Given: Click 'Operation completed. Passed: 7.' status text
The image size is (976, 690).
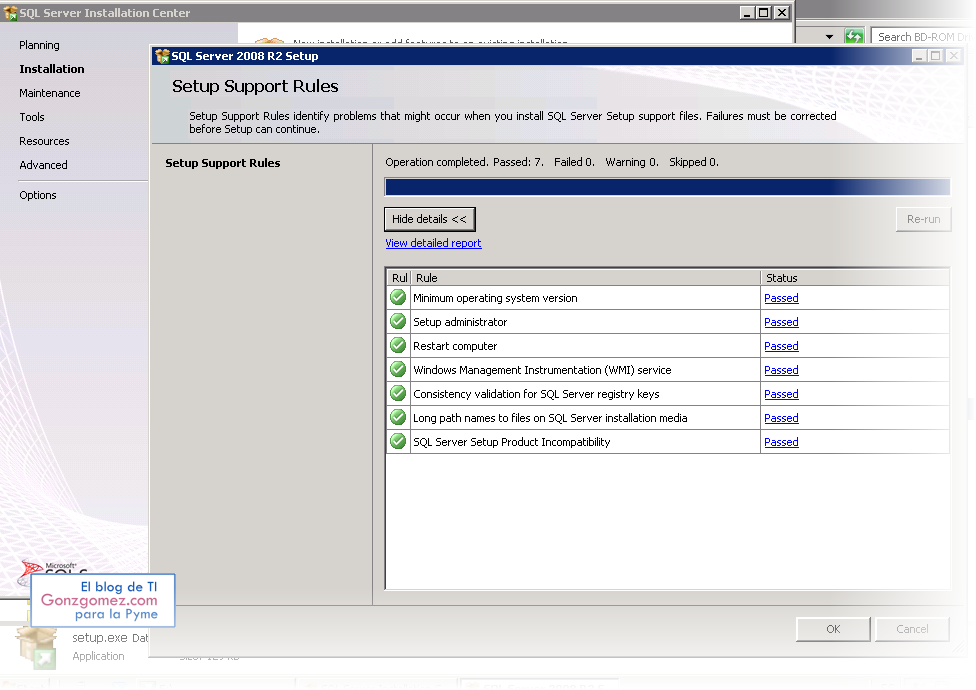Looking at the screenshot, I should (464, 162).
